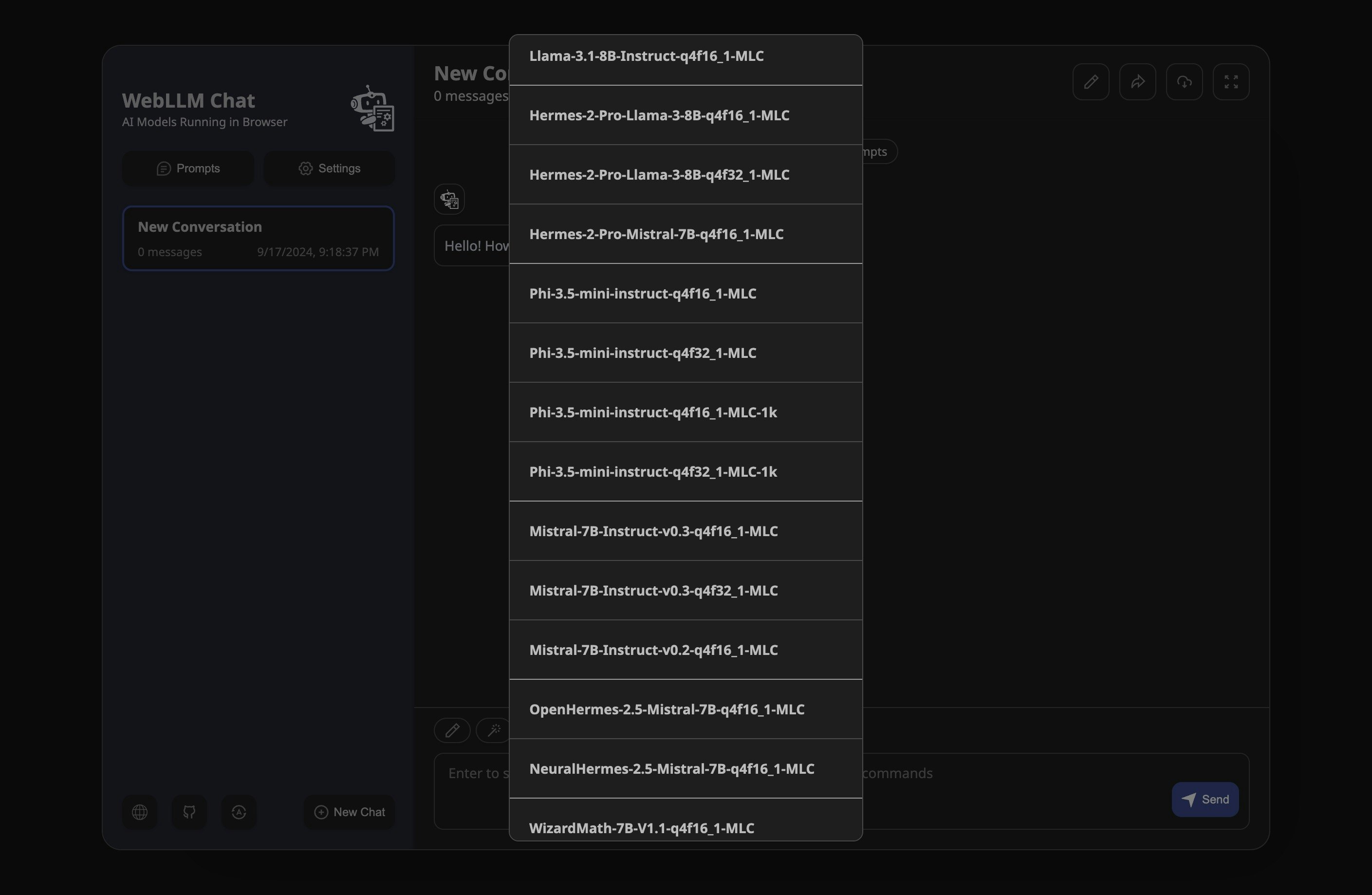Open the New Conversation chat entry
This screenshot has height=895, width=1372.
pos(258,238)
